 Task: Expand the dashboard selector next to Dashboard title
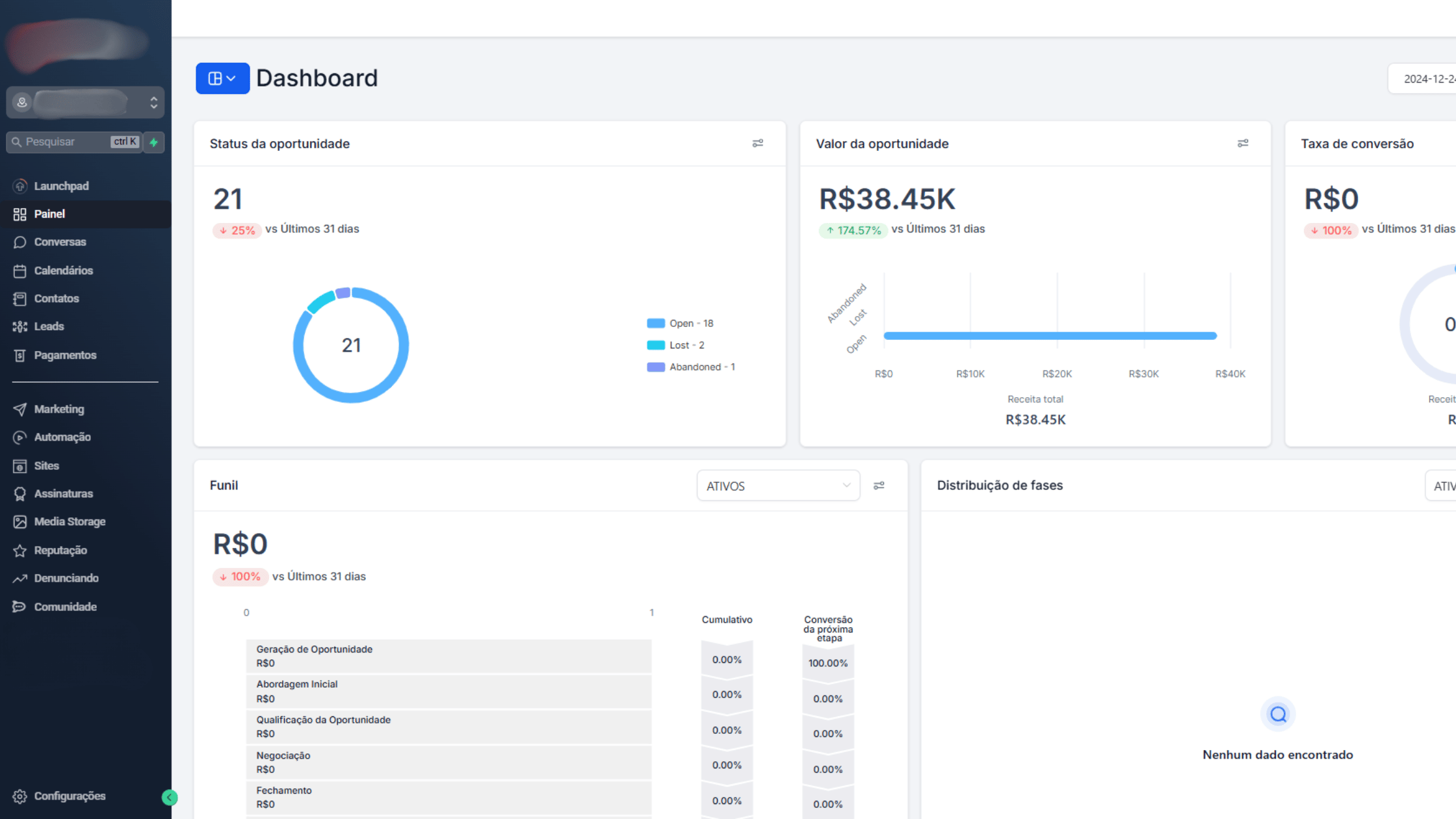click(x=222, y=78)
